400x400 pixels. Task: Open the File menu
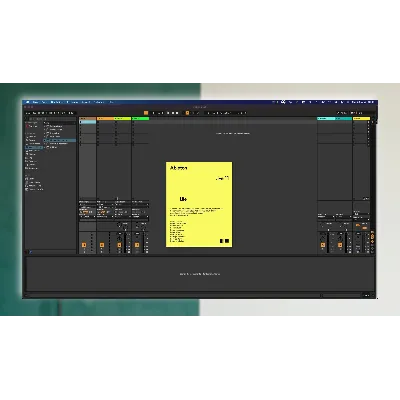[x=44, y=102]
